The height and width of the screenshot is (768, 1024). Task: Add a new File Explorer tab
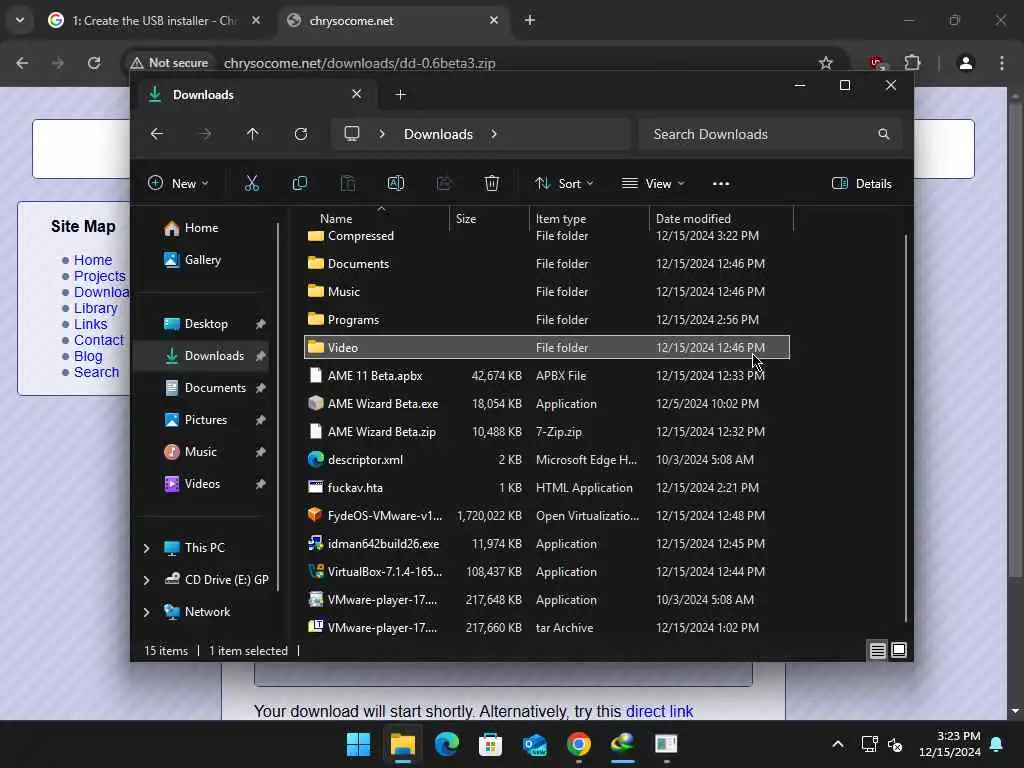pyautogui.click(x=401, y=95)
